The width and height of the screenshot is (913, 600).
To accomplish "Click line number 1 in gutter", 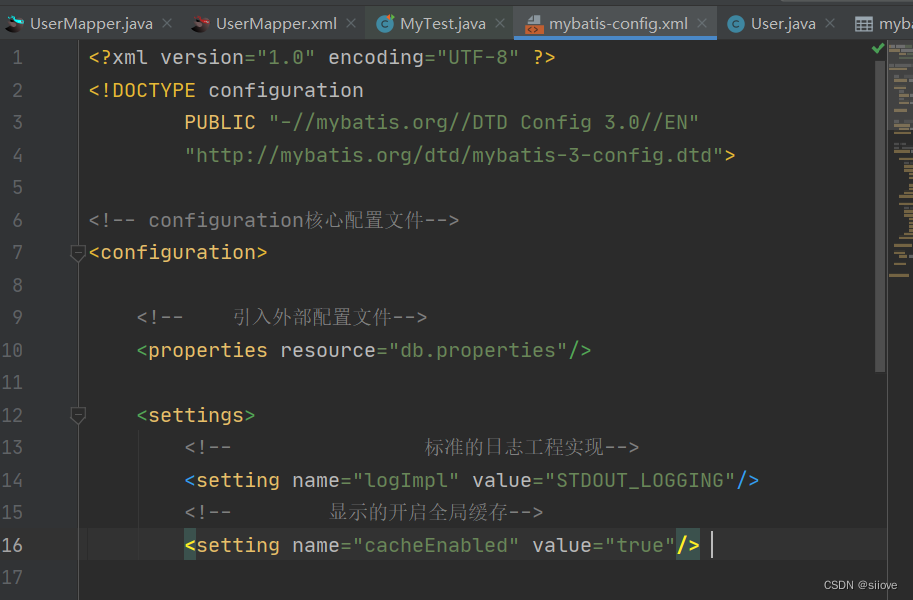I will click(17, 58).
